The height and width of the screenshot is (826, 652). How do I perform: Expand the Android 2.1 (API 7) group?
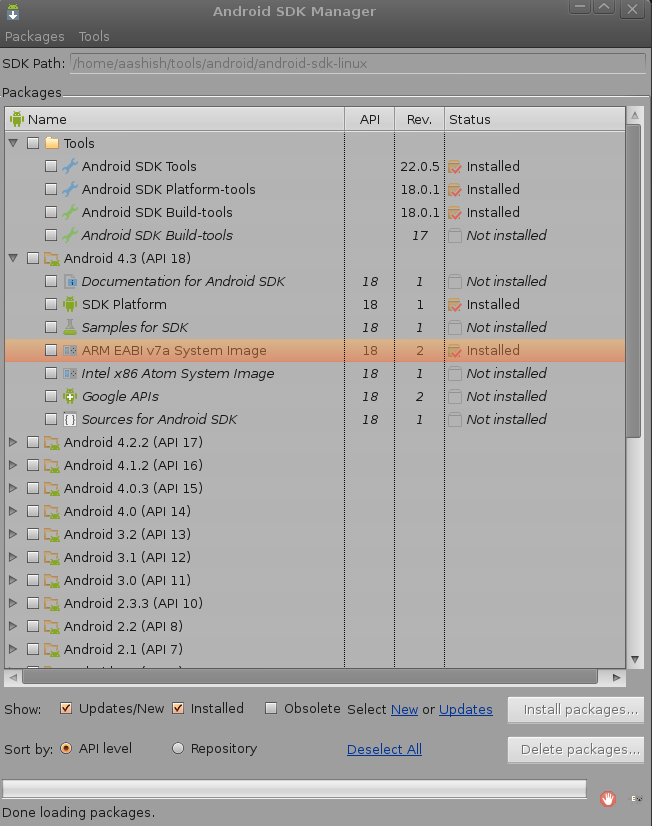pyautogui.click(x=13, y=650)
